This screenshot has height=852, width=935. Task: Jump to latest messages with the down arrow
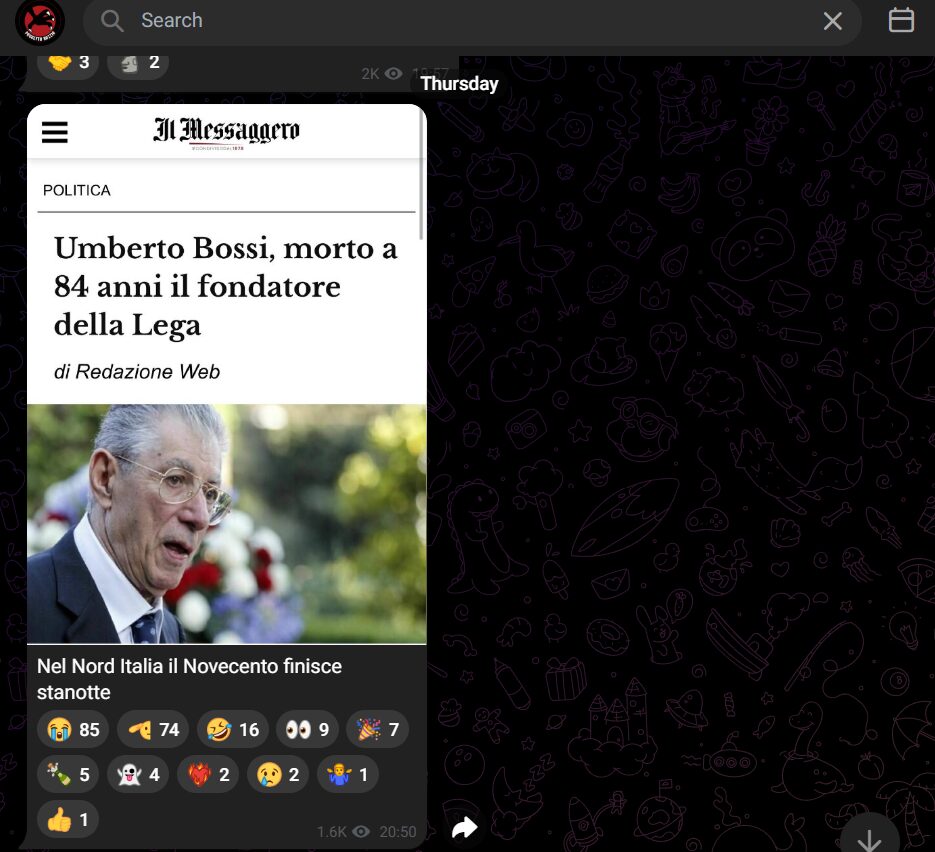click(868, 838)
